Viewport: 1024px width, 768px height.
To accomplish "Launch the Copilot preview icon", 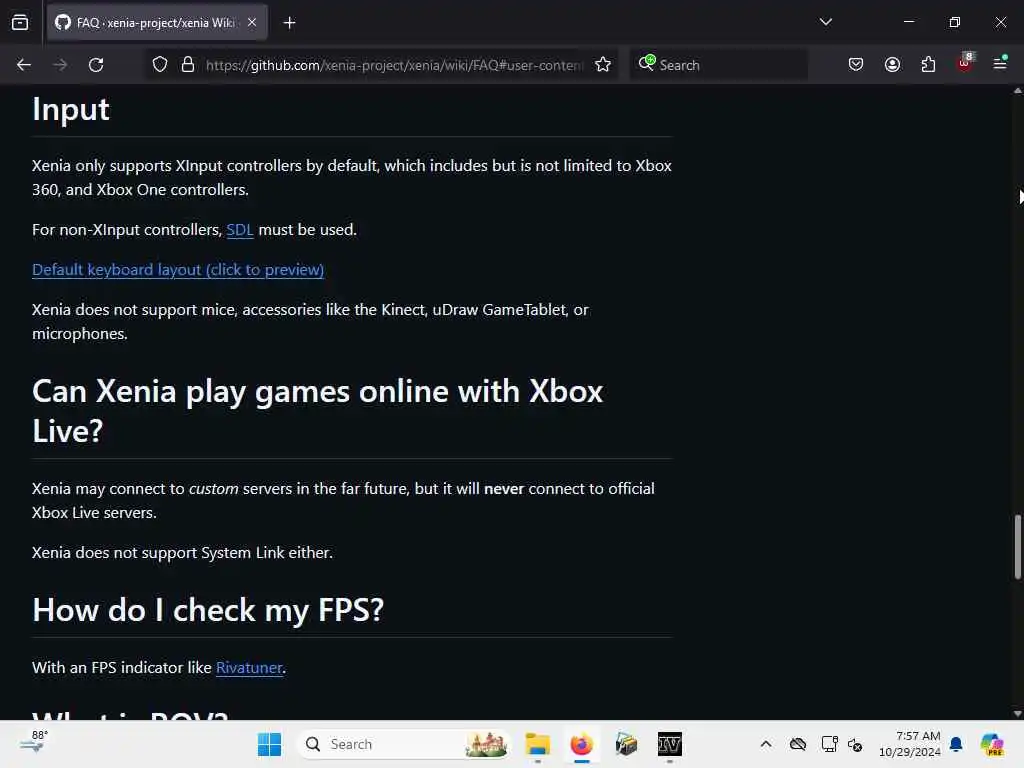I will (992, 744).
